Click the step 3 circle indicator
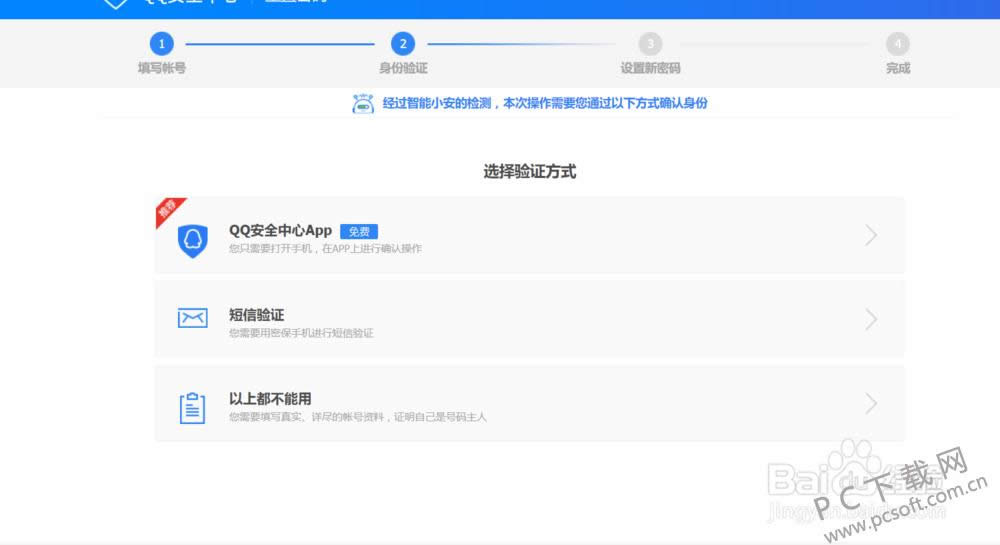 click(650, 44)
